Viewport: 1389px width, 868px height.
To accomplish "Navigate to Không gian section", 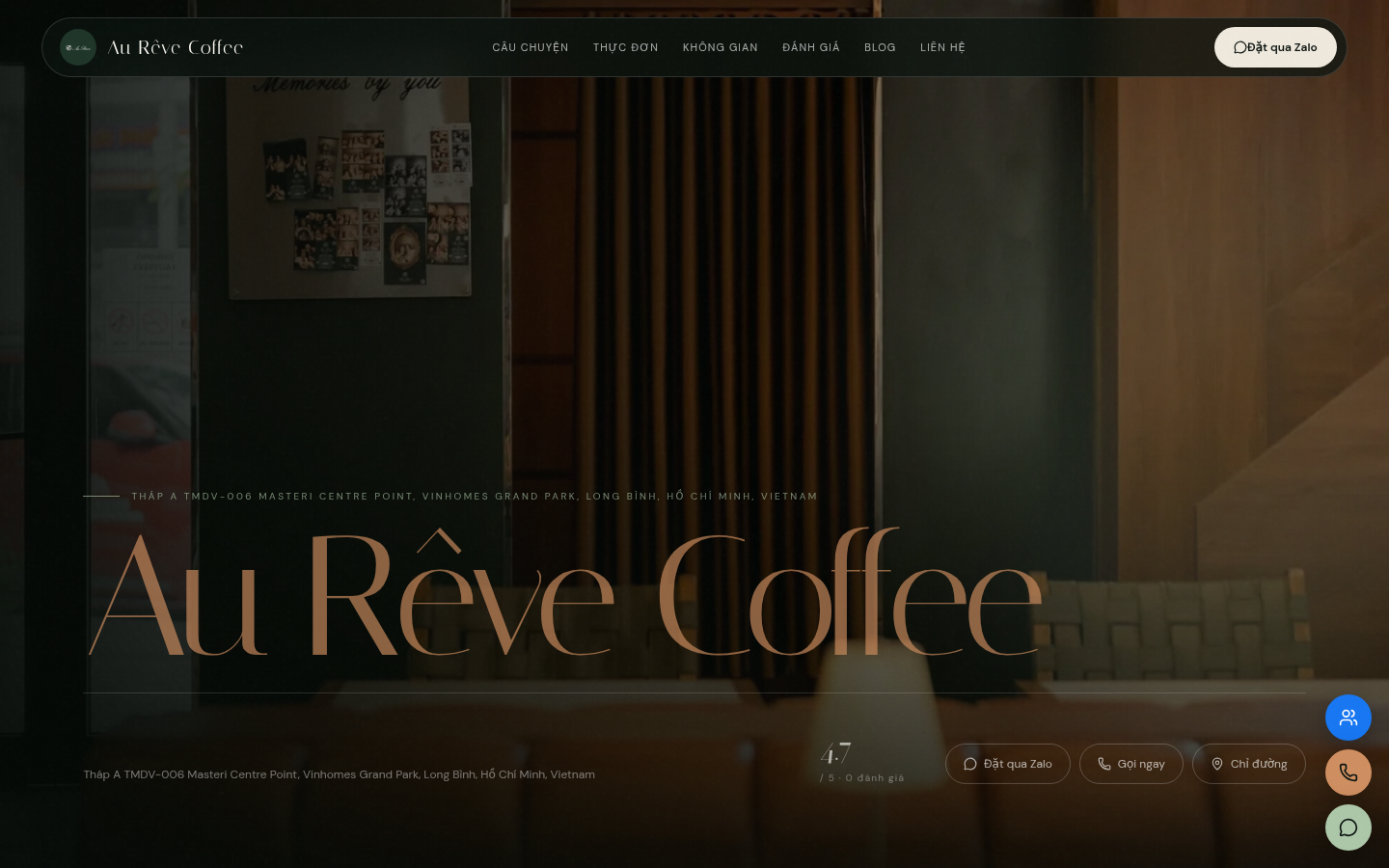I will (721, 47).
